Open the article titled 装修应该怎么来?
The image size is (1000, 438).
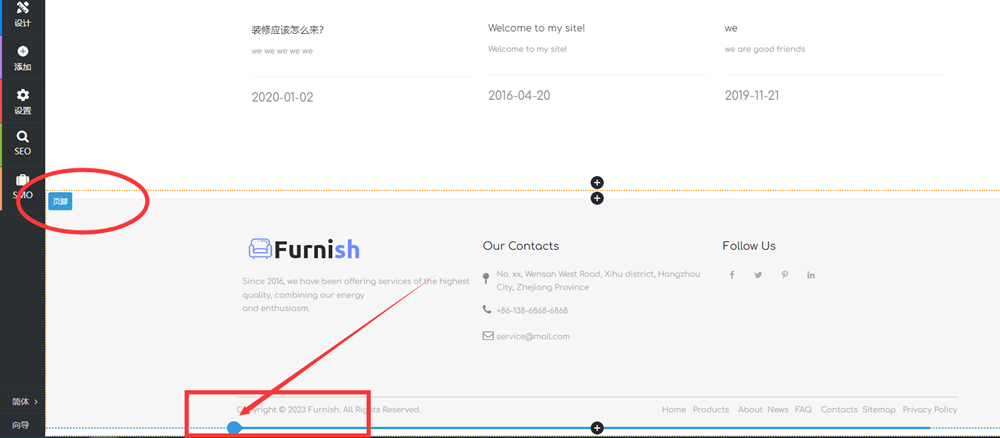[x=287, y=30]
